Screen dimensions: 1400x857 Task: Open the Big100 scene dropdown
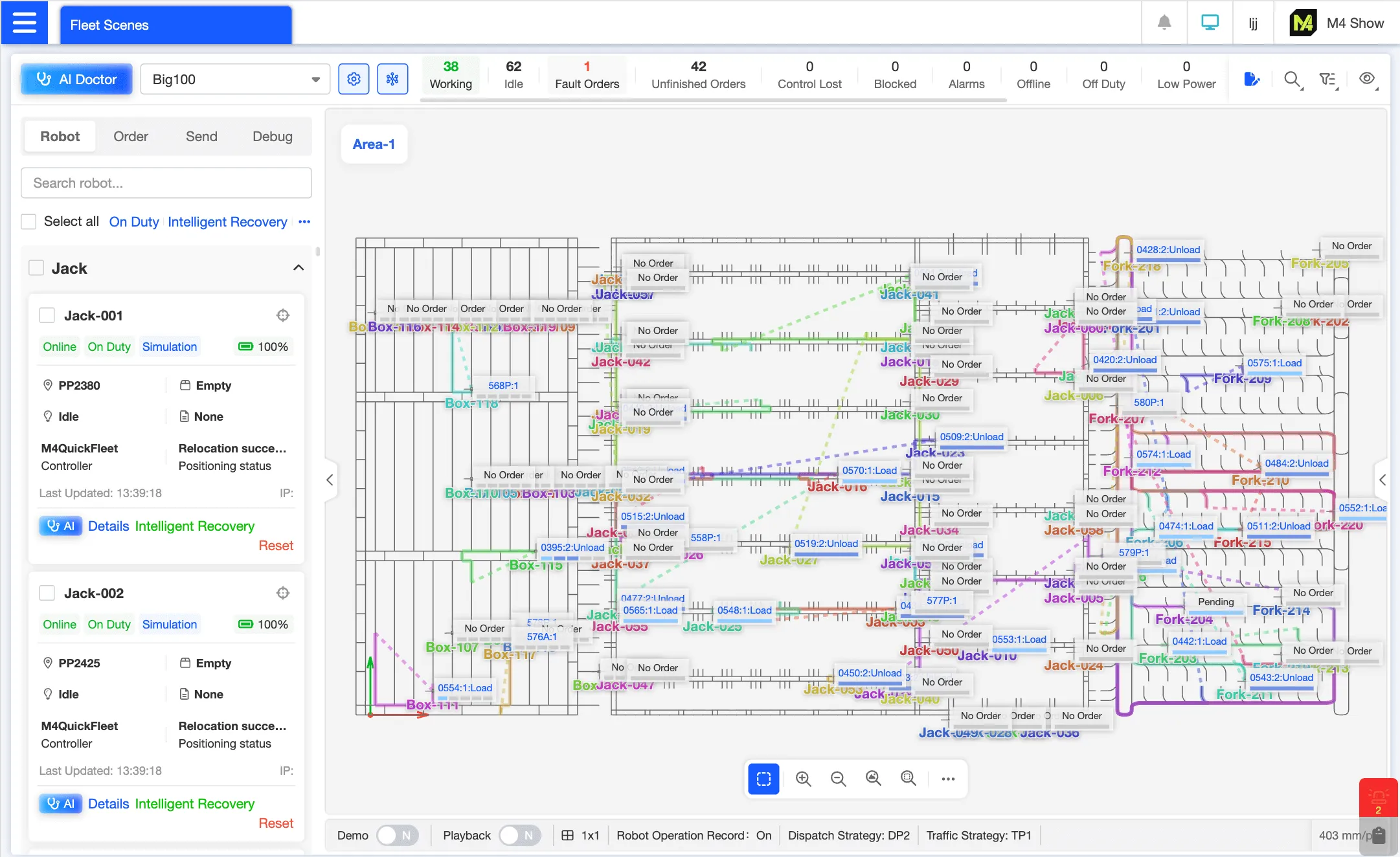click(x=236, y=80)
